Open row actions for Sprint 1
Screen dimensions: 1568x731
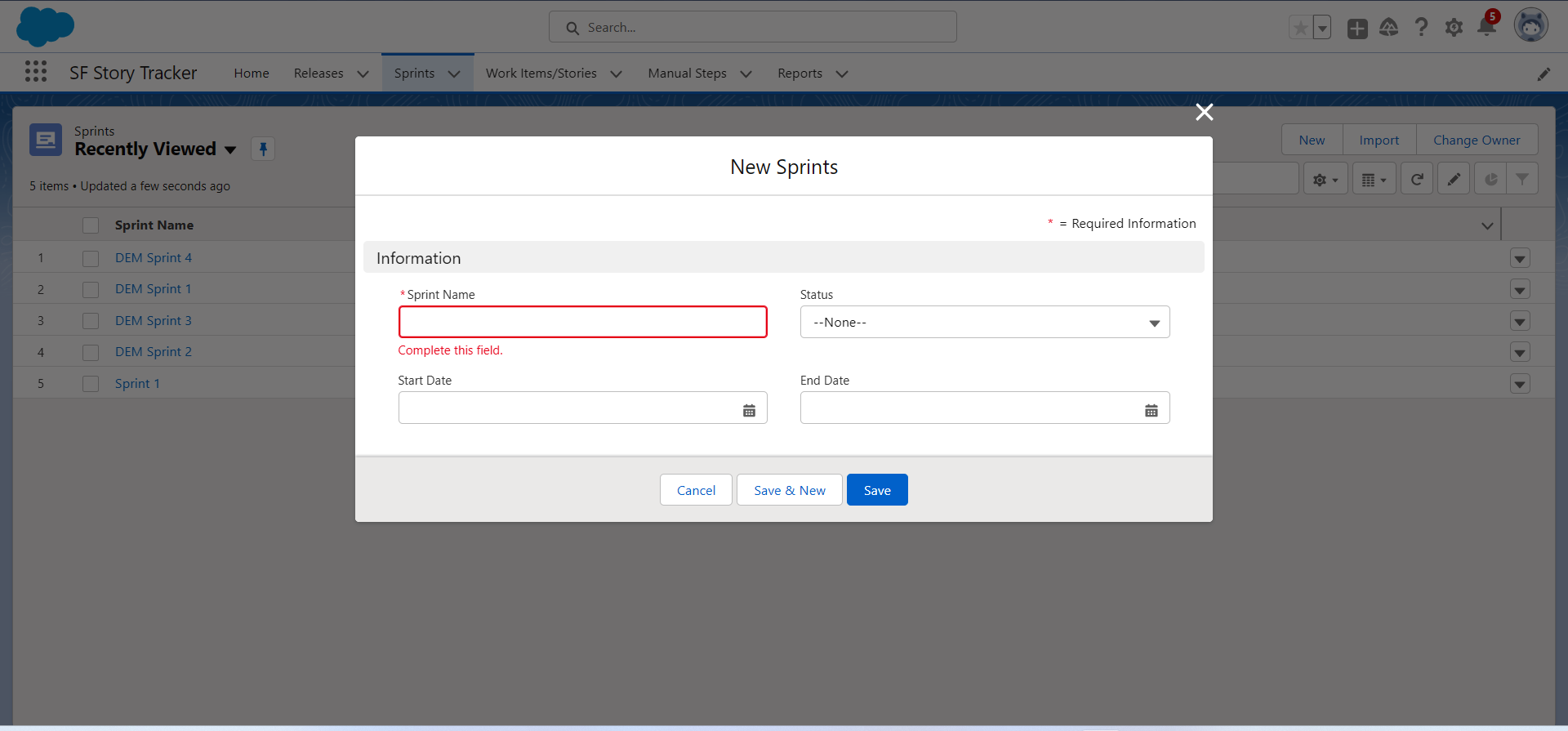1520,384
